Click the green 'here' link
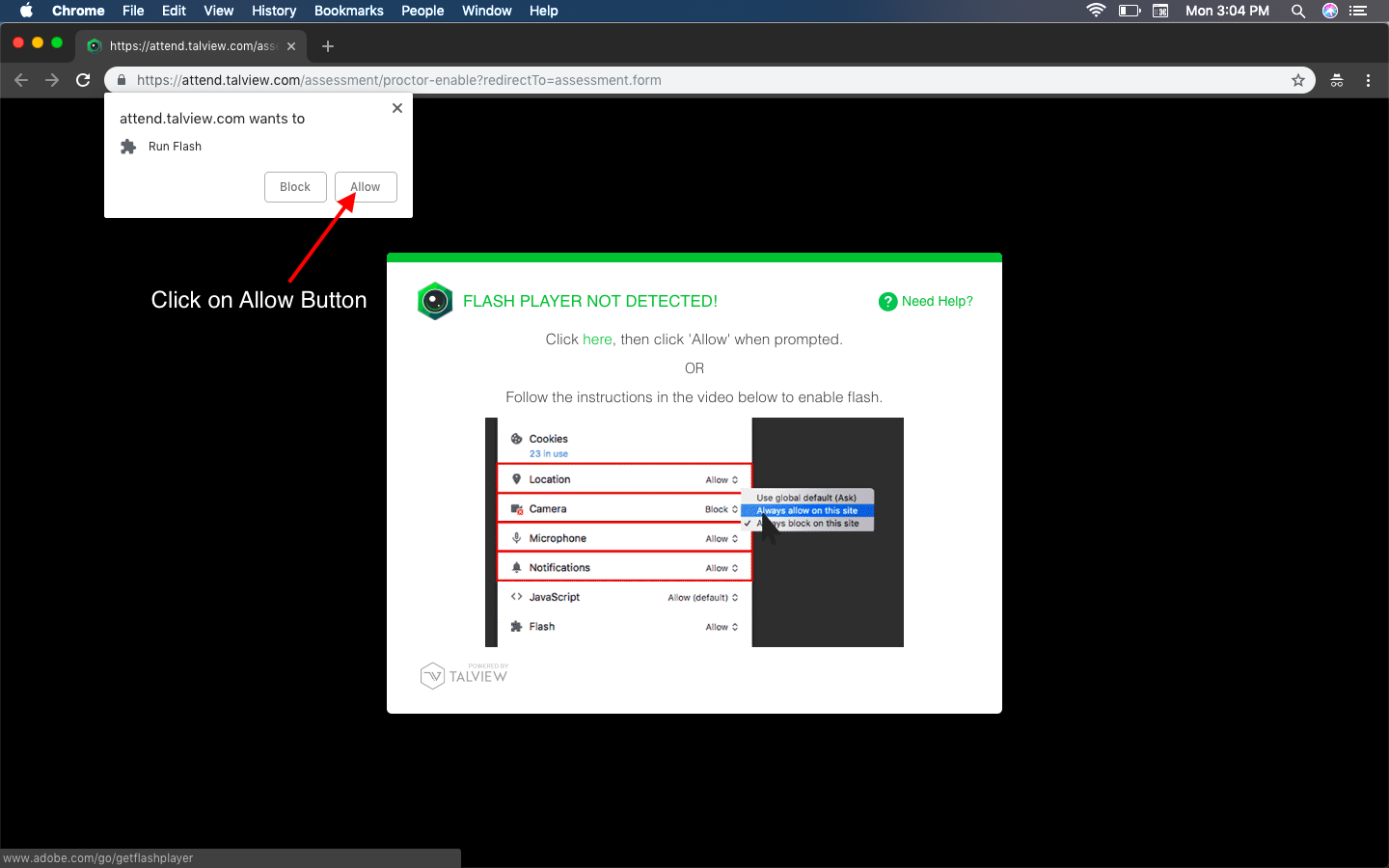Viewport: 1389px width, 868px height. 597,339
